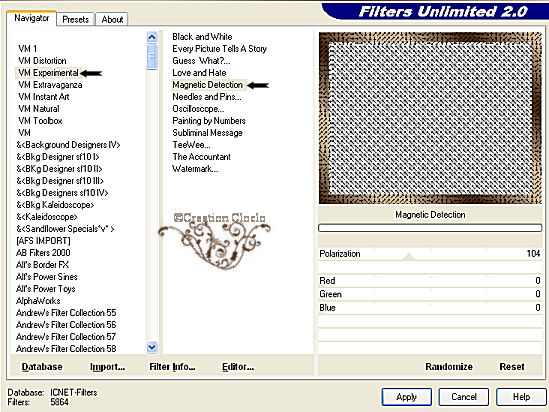Screen dimensions: 549x412
Task: Click the Polarization slider
Action: click(430, 254)
